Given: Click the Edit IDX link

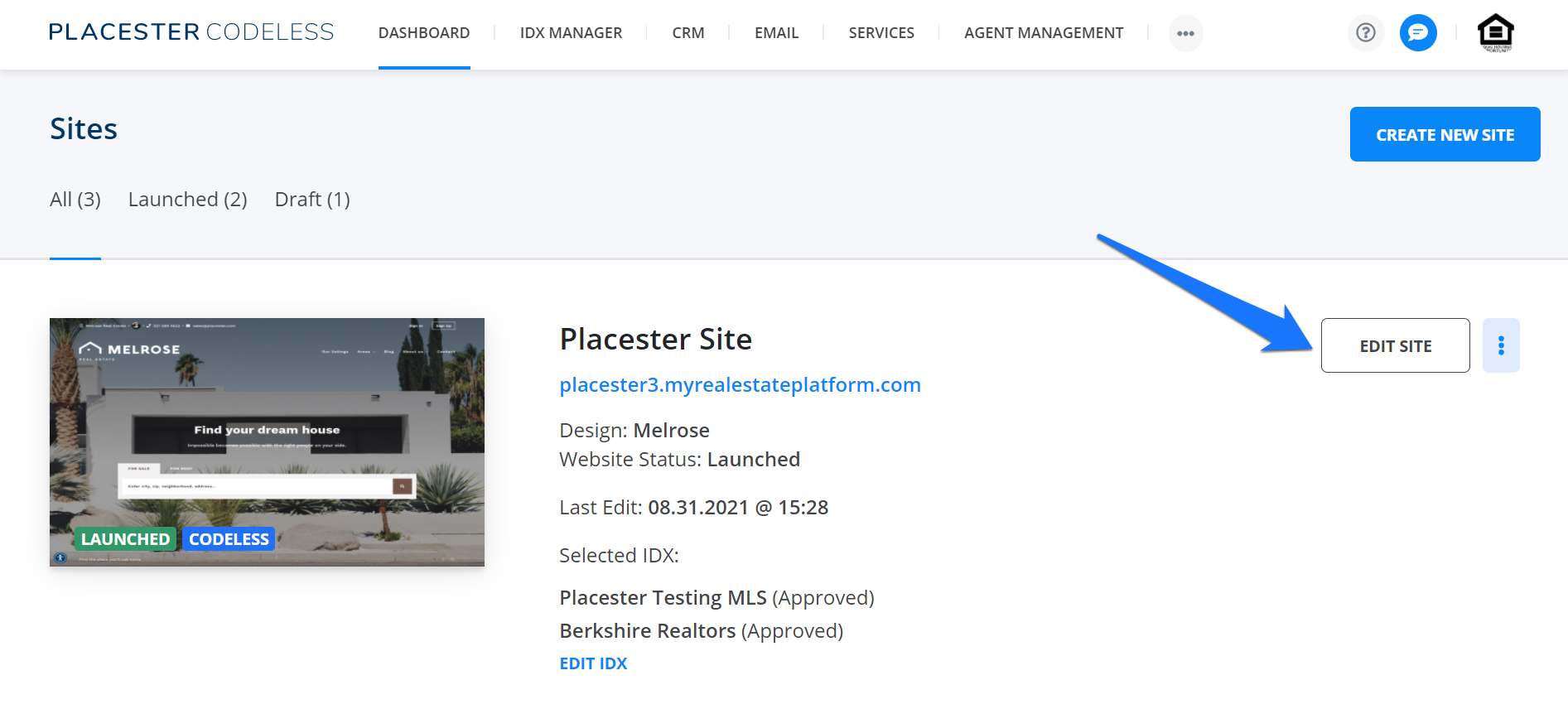Looking at the screenshot, I should [593, 663].
